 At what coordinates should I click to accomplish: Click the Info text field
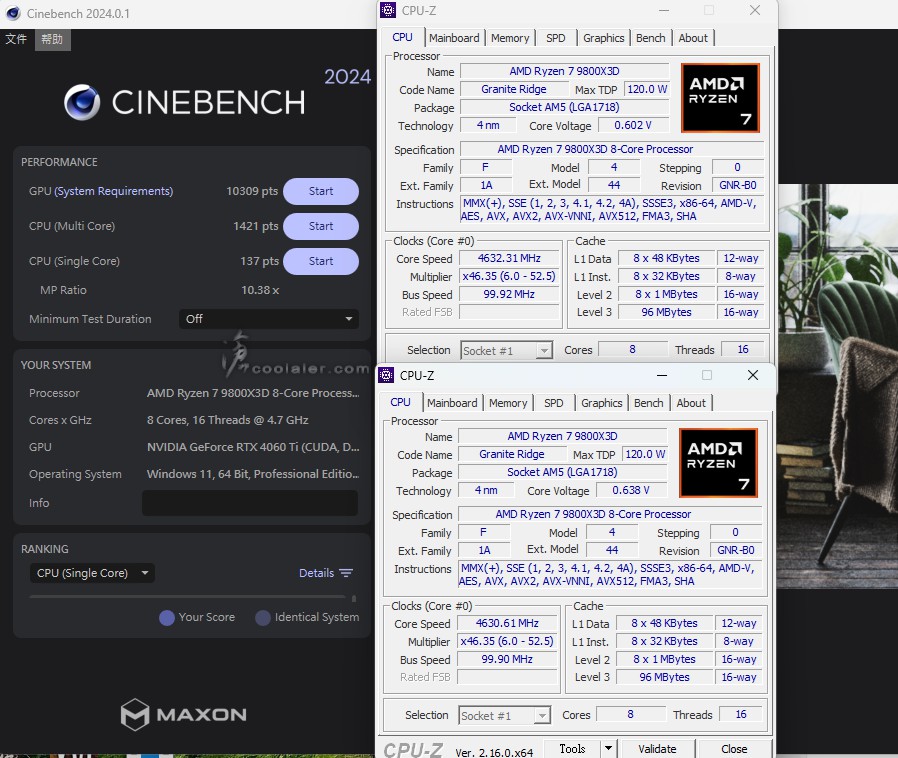pyautogui.click(x=249, y=503)
